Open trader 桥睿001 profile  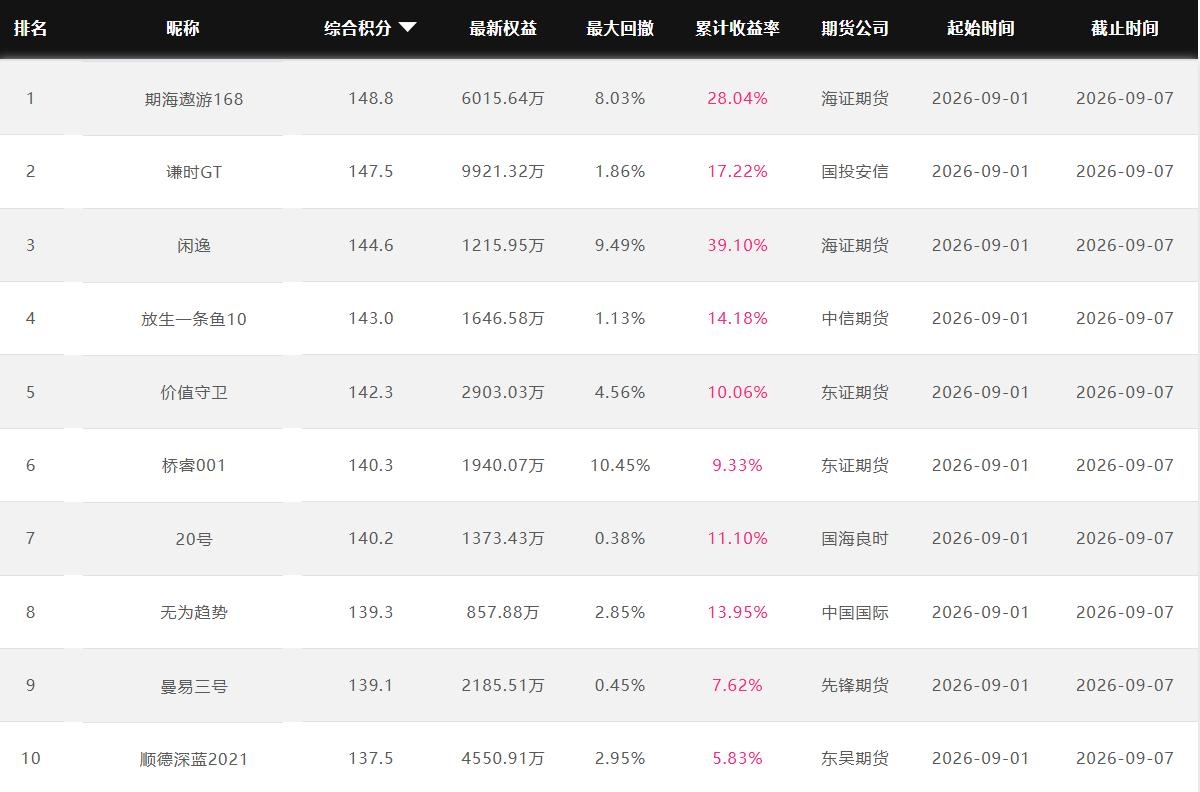[x=194, y=465]
